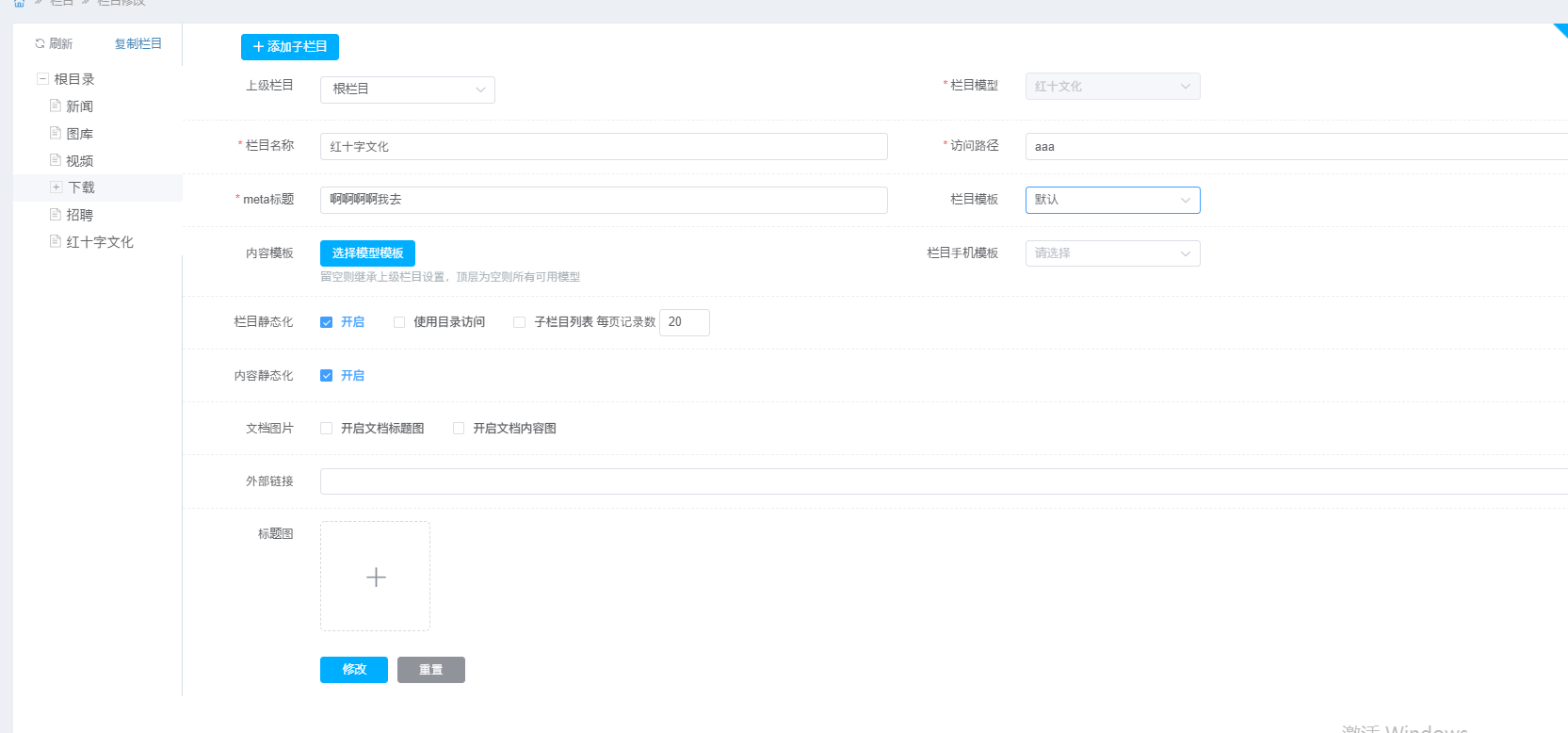Click the 添加子栏目 button
Image resolution: width=1568 pixels, height=733 pixels.
click(290, 47)
